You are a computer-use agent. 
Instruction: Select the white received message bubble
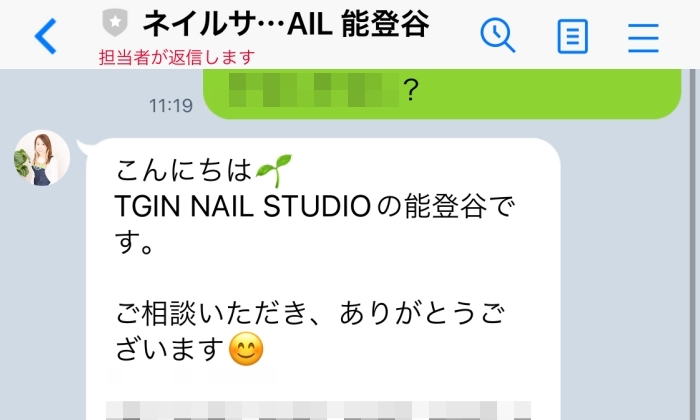pos(323,279)
